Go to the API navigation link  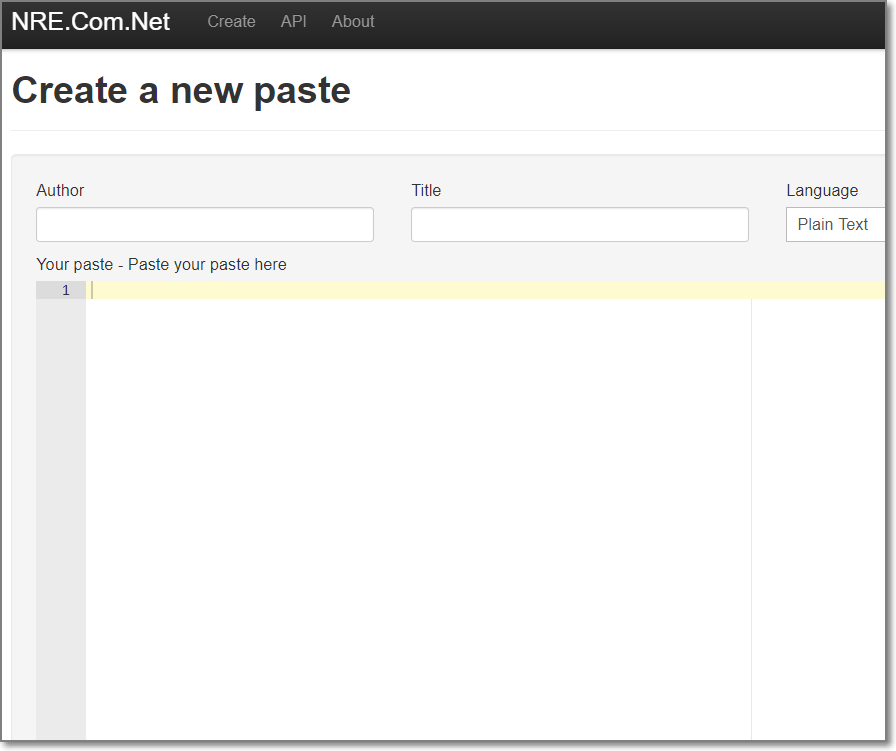(x=293, y=22)
